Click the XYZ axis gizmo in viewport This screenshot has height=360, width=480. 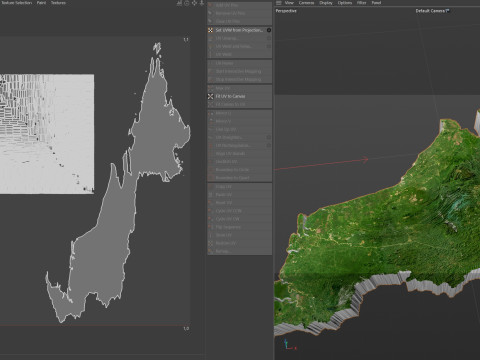click(290, 345)
